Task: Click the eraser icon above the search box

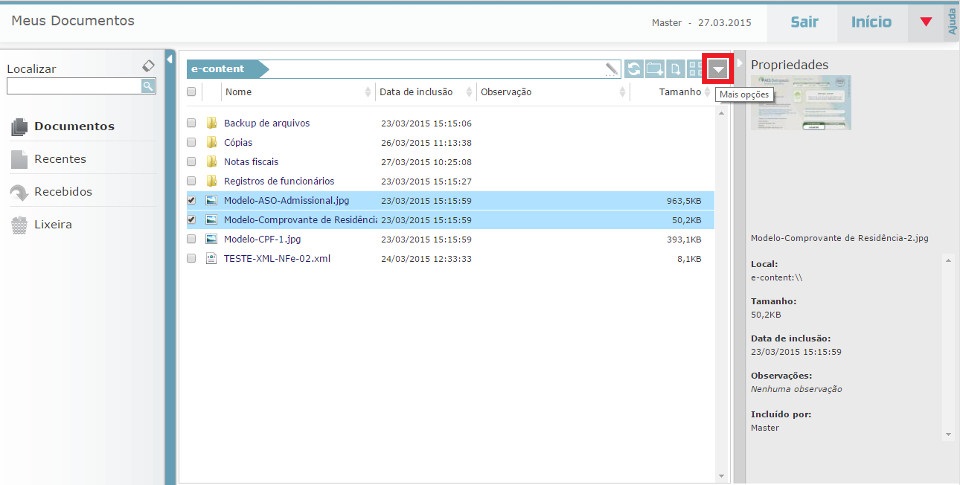Action: click(x=148, y=66)
